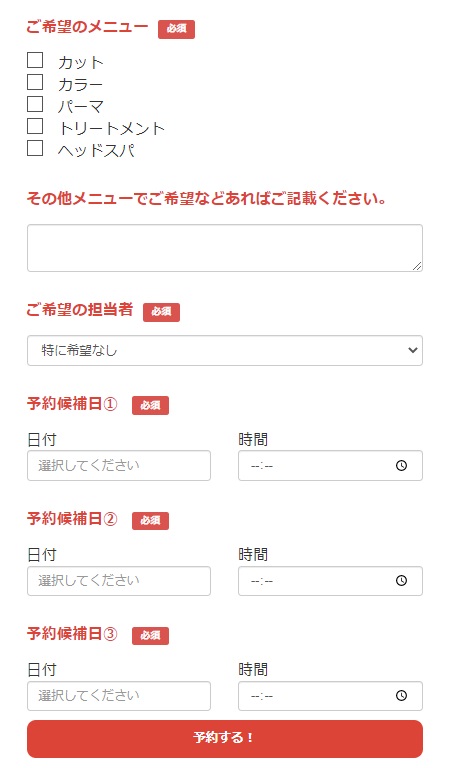Click the カット label text
Screen dimensions: 450x768
81,63
